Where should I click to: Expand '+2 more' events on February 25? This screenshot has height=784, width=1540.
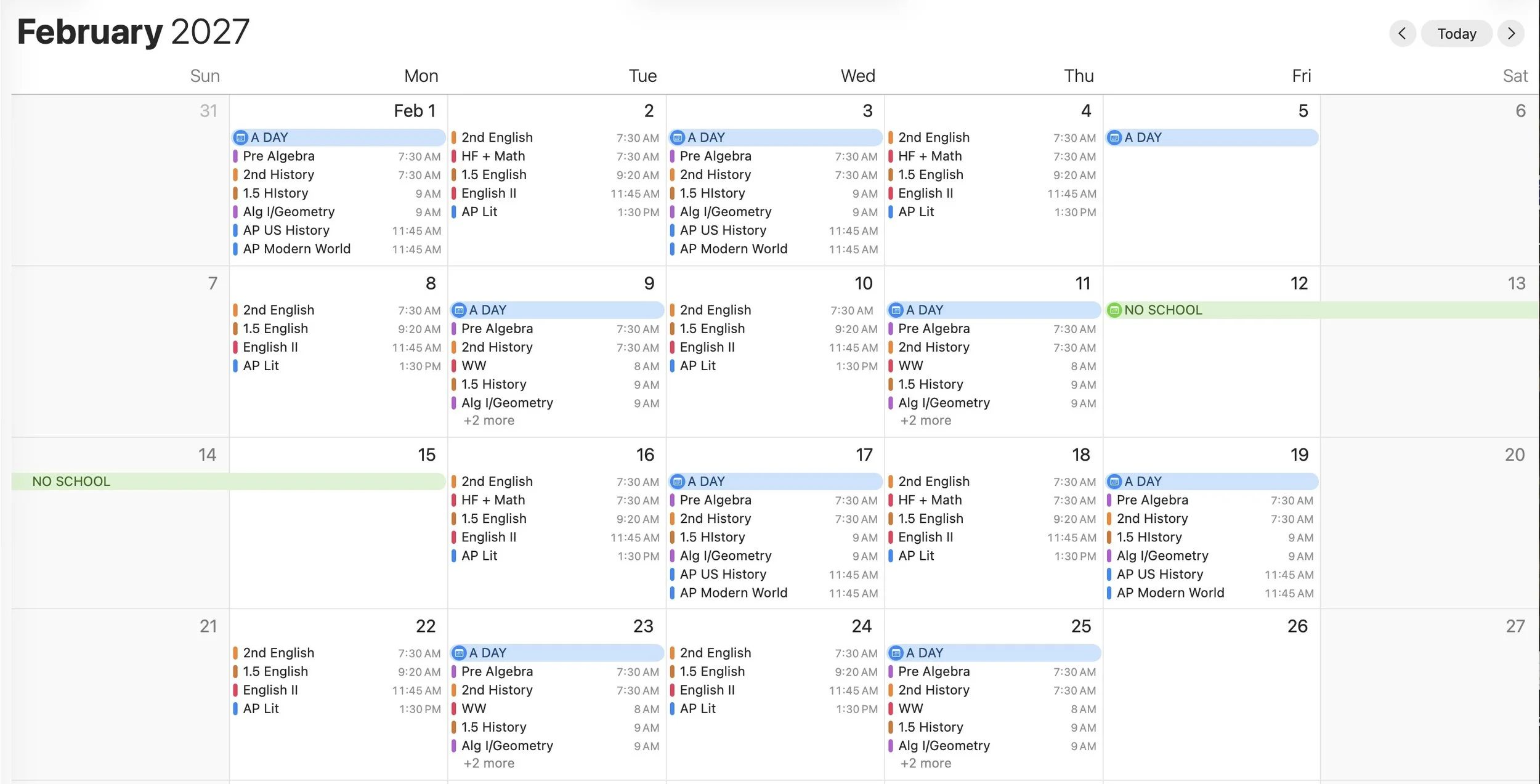pos(925,764)
